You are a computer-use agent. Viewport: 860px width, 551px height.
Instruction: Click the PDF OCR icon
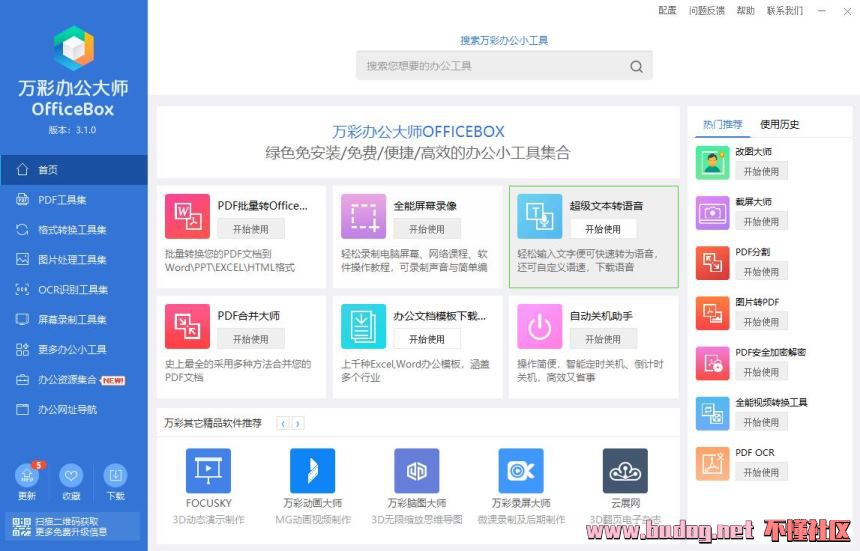point(712,464)
